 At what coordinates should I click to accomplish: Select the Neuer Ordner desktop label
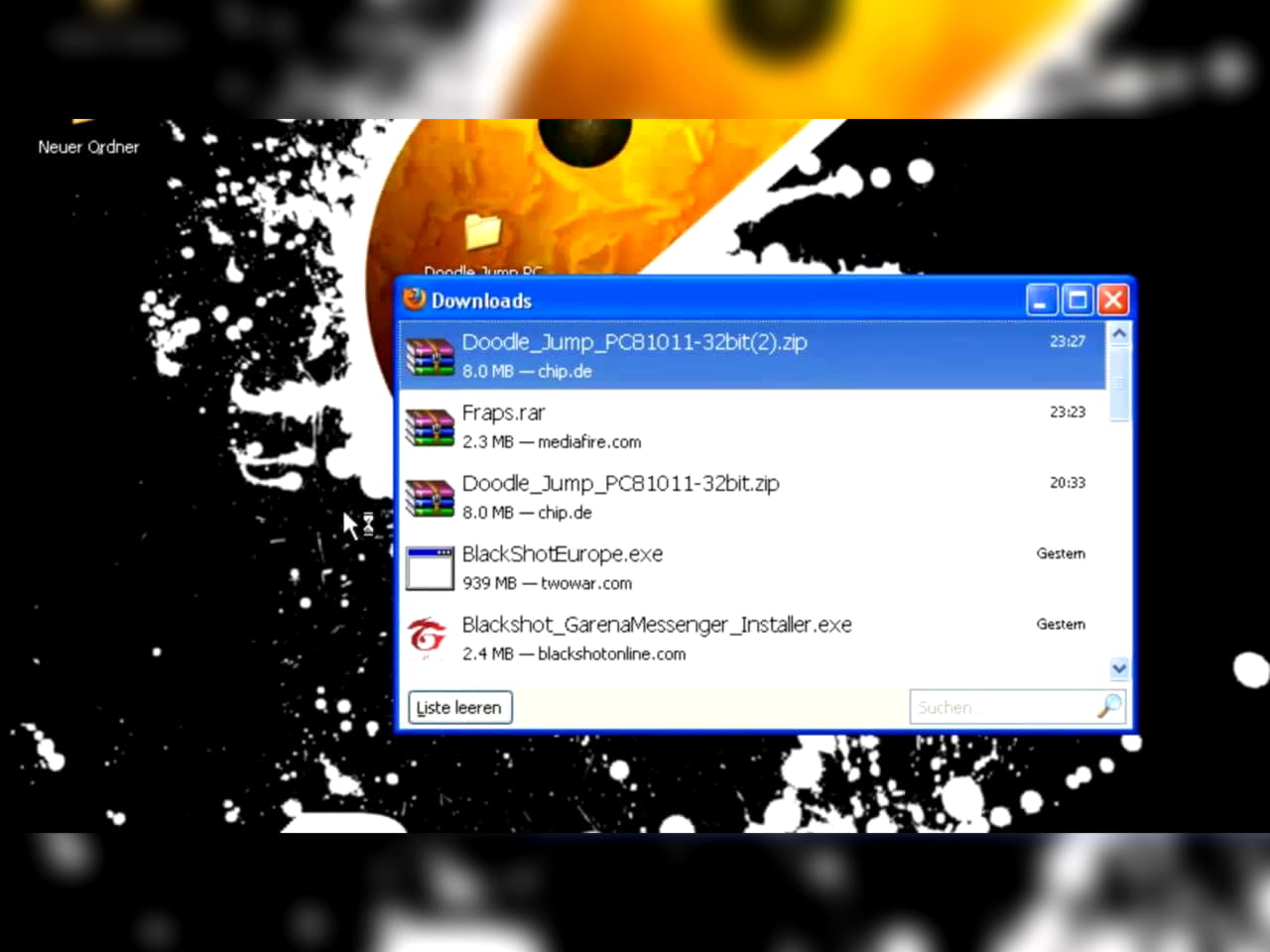pyautogui.click(x=88, y=147)
